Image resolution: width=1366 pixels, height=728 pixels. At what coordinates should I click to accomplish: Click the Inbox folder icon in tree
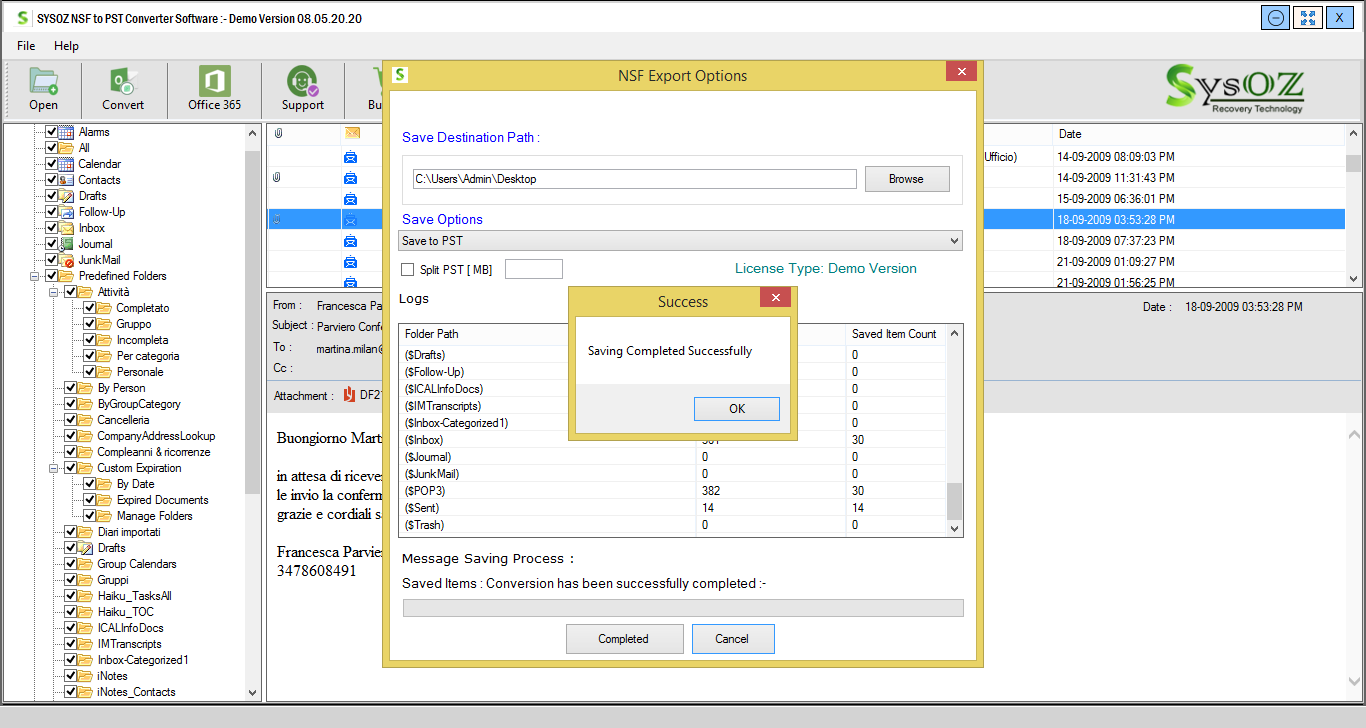(x=66, y=228)
